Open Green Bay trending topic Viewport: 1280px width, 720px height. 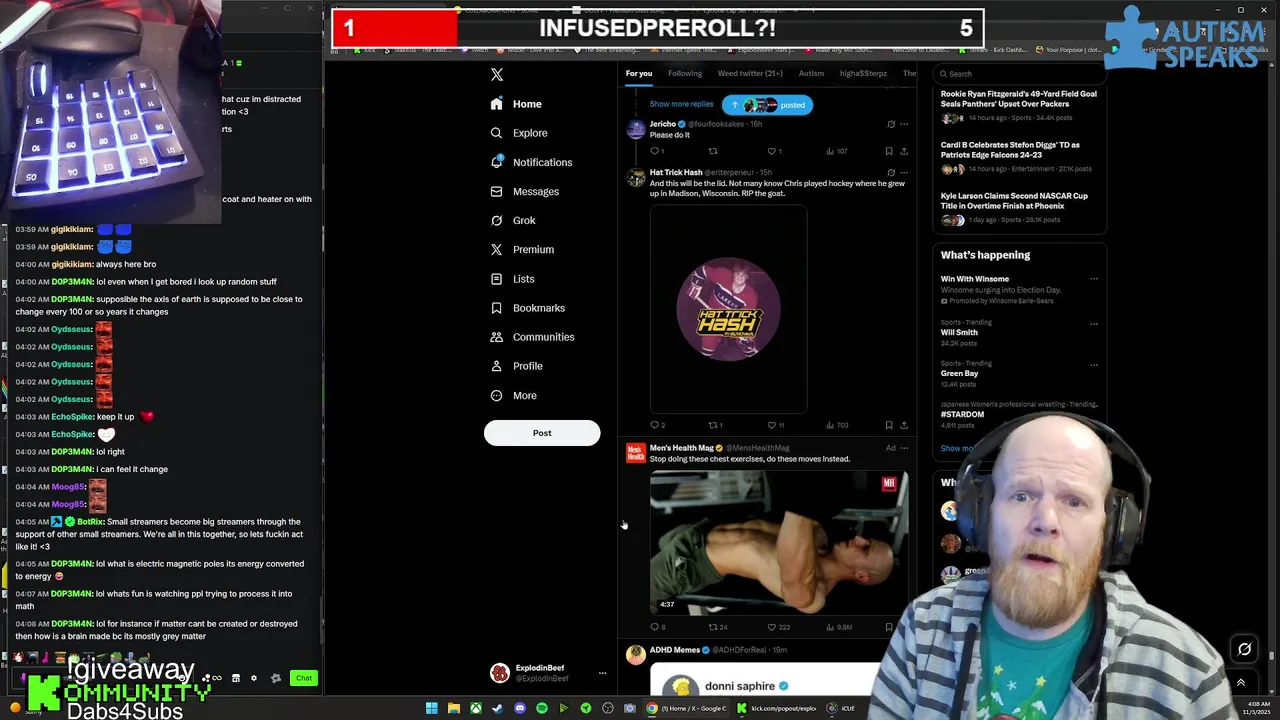(959, 373)
